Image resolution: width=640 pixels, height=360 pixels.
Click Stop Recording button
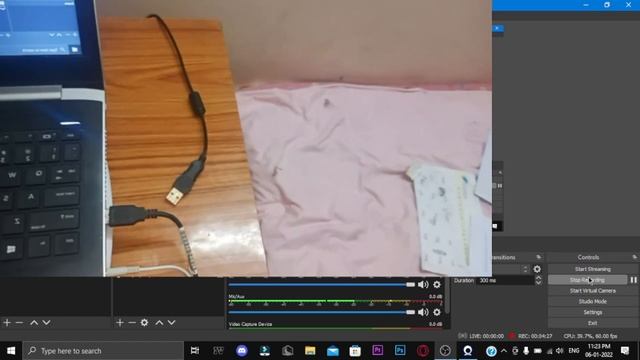coord(587,280)
